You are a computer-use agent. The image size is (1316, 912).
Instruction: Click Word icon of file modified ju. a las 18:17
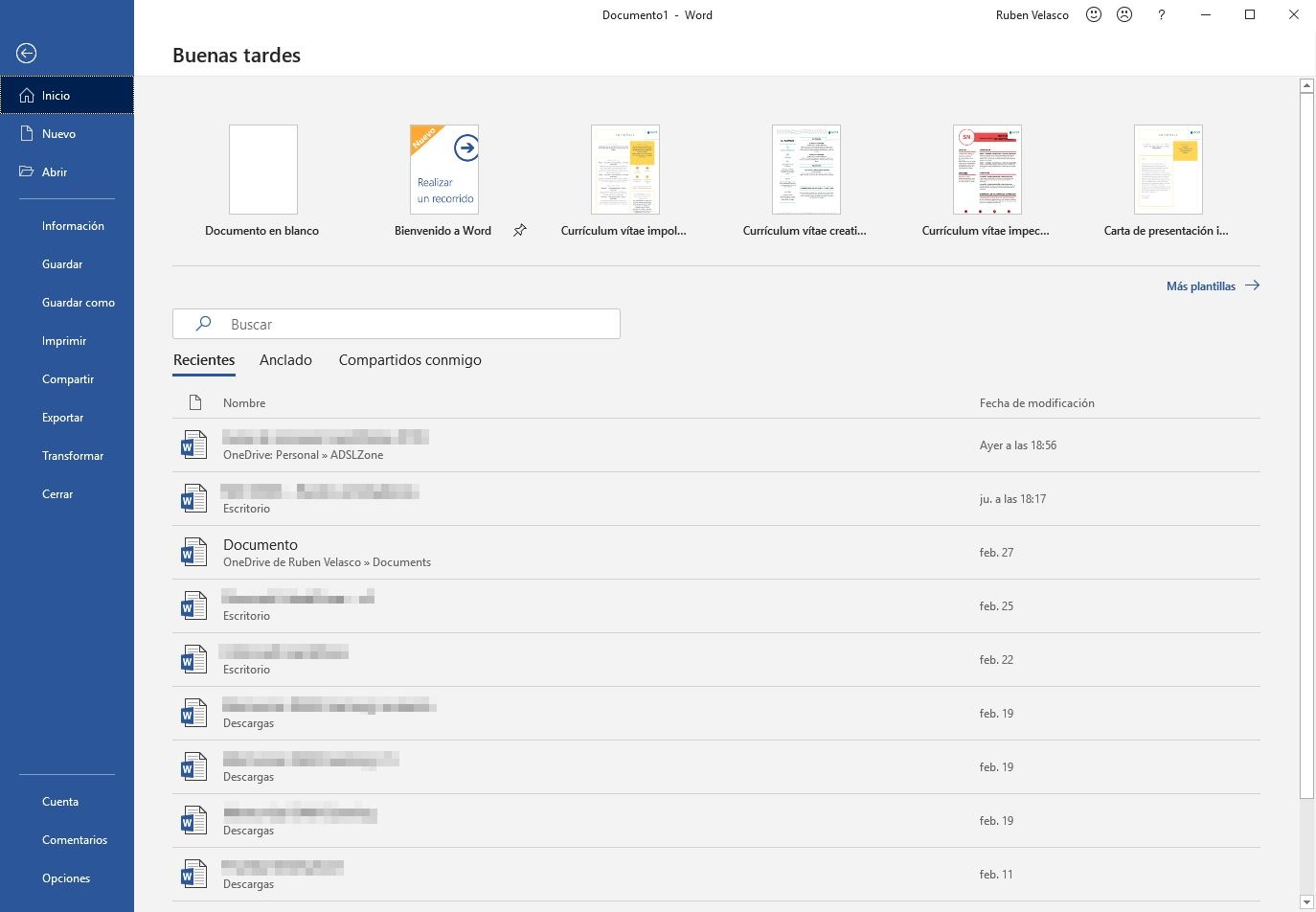tap(193, 499)
